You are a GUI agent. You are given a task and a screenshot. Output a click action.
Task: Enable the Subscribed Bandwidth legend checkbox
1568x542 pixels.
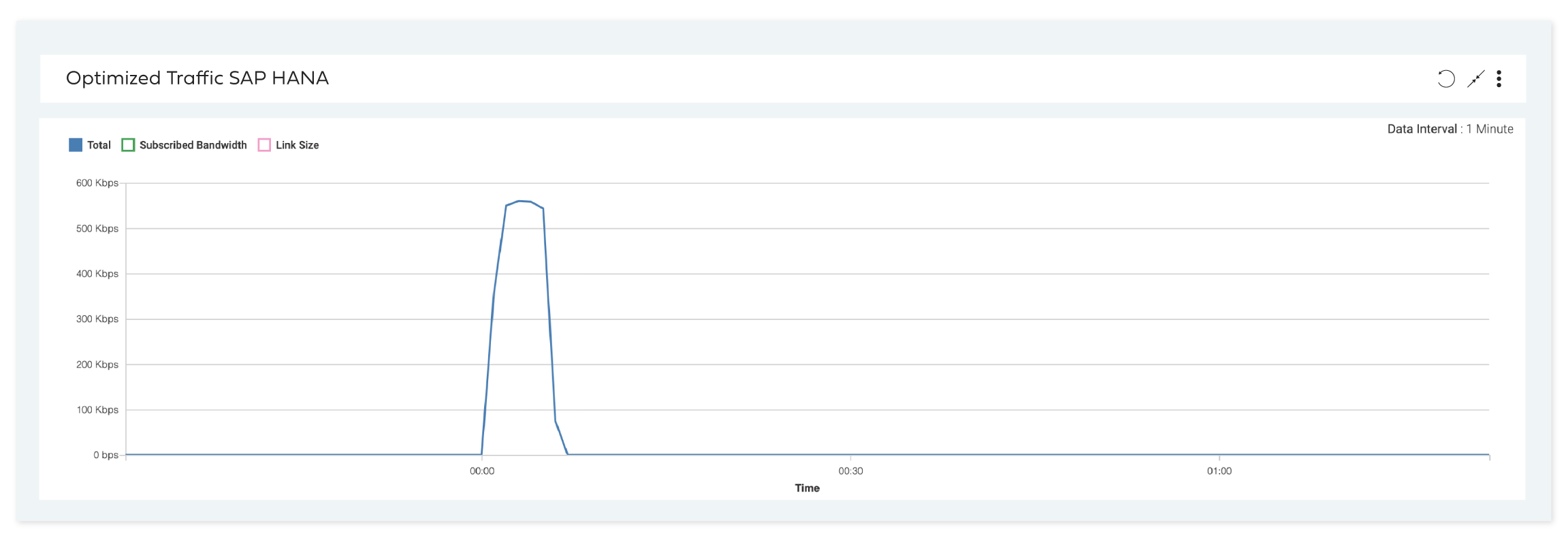(128, 145)
